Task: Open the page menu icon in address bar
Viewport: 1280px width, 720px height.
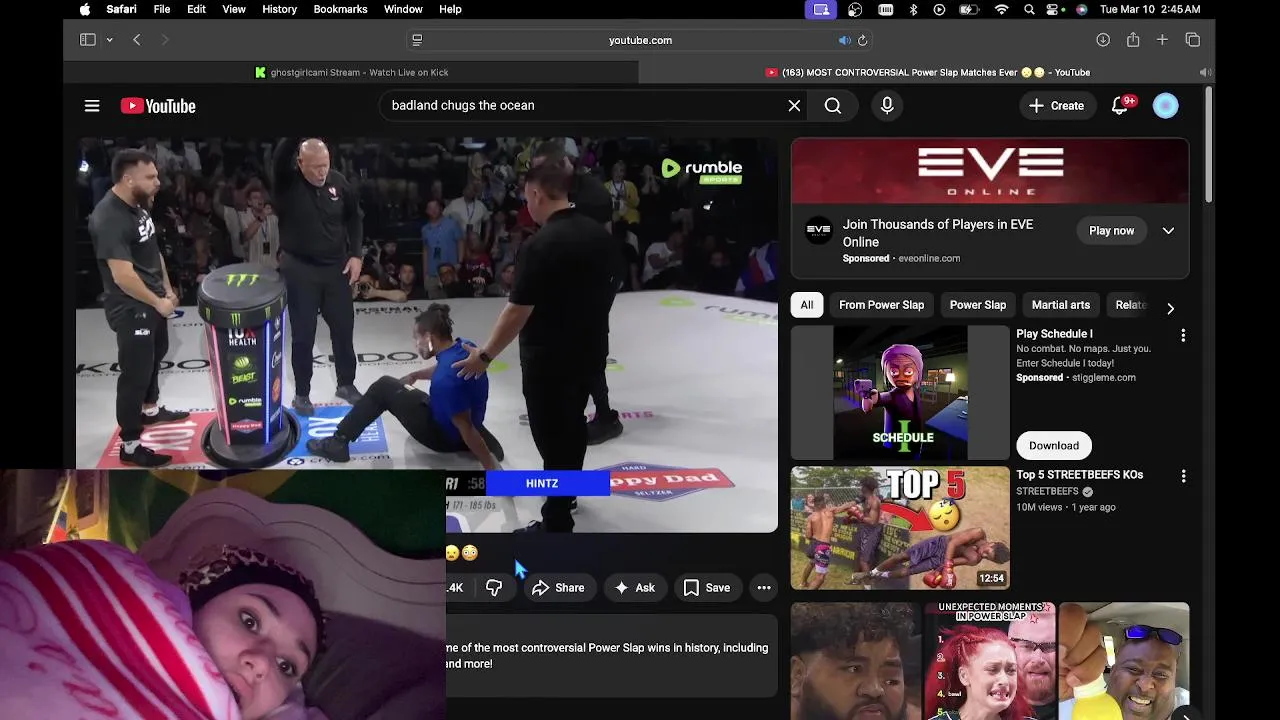Action: pyautogui.click(x=417, y=40)
